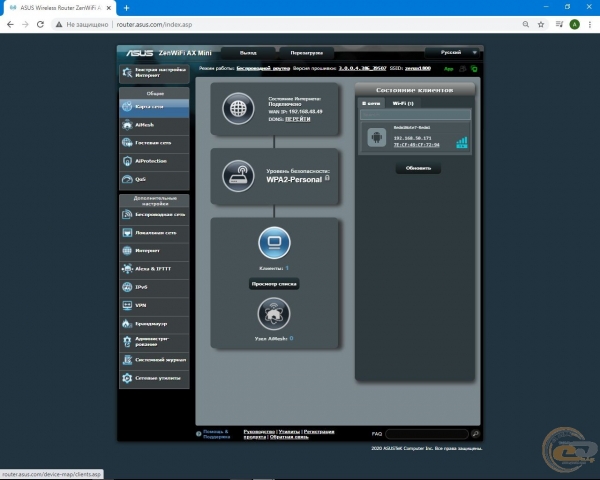Open Network Tools (Сетевые утилиты)
600x480 pixels.
(x=154, y=379)
